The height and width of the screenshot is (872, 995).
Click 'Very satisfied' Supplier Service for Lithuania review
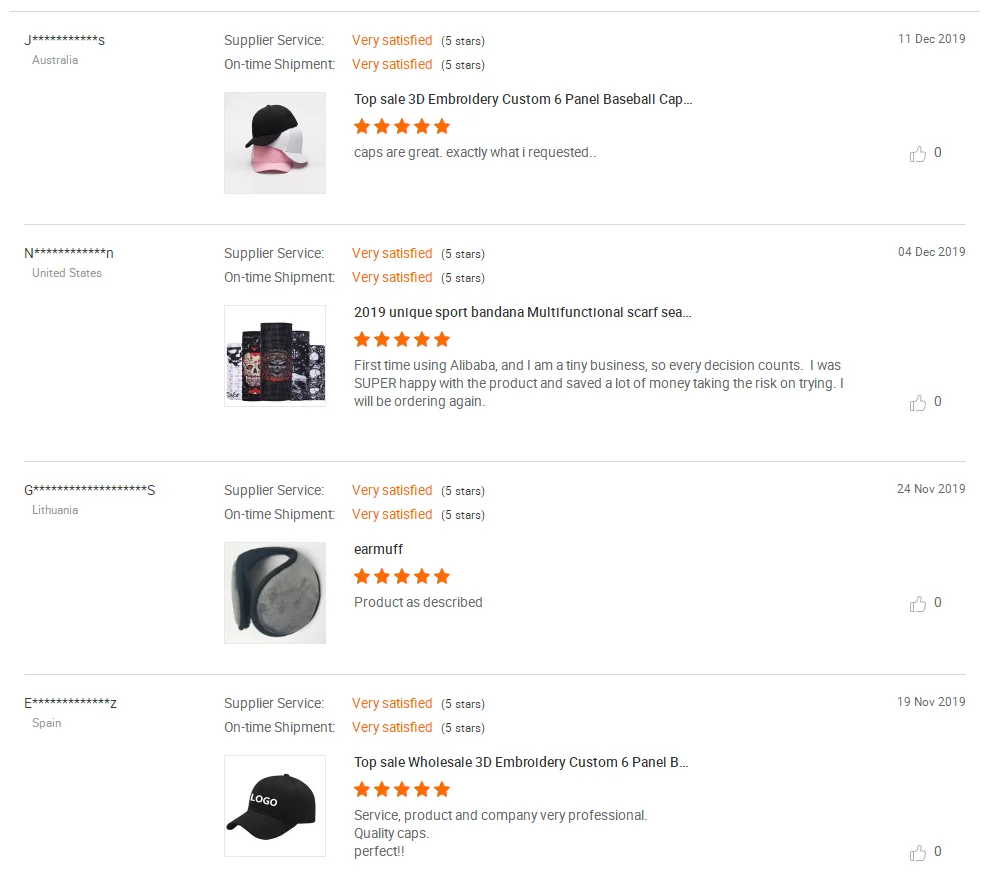392,491
